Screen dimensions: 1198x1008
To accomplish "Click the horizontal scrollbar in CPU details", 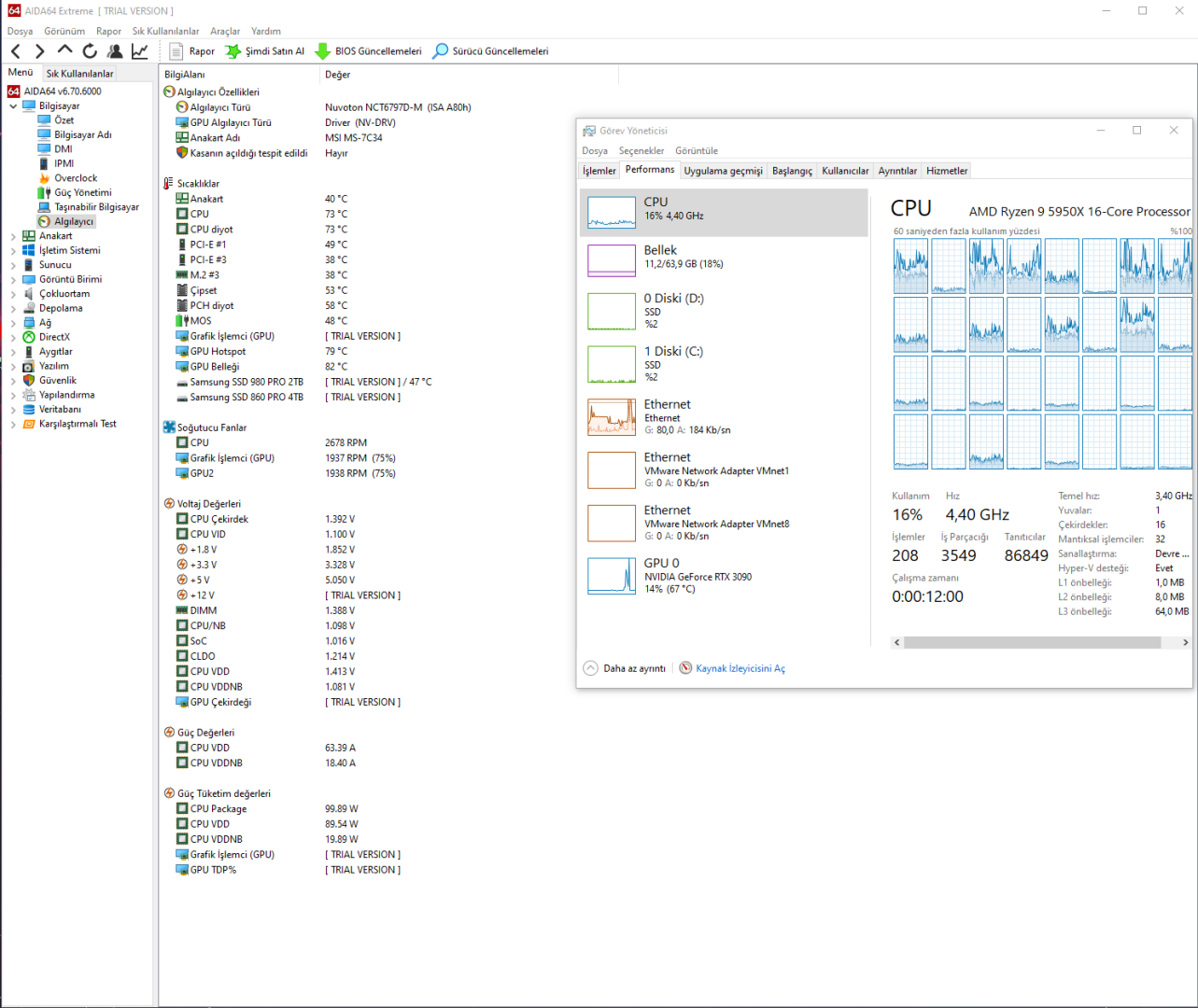I will tap(1031, 642).
